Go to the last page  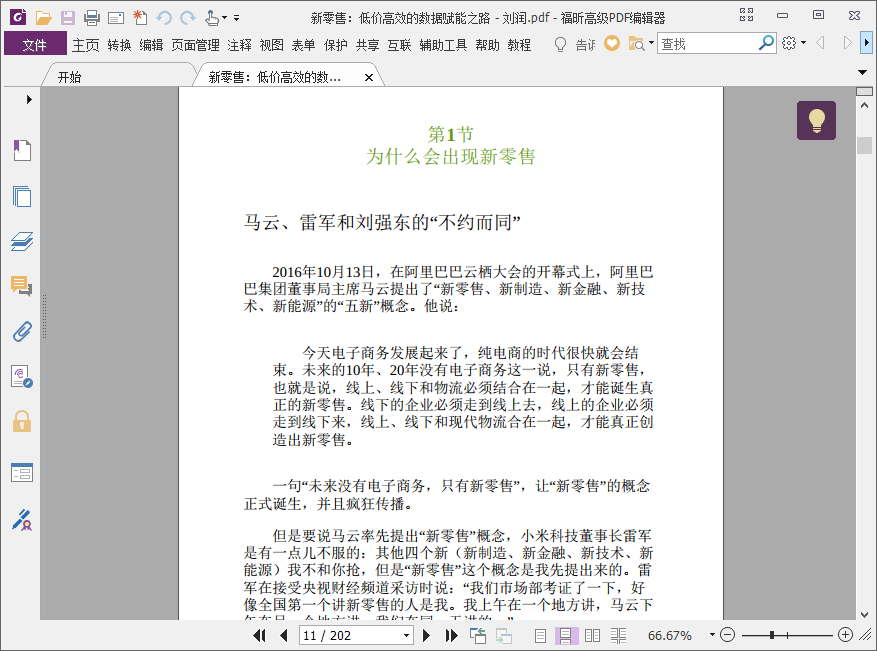point(451,635)
